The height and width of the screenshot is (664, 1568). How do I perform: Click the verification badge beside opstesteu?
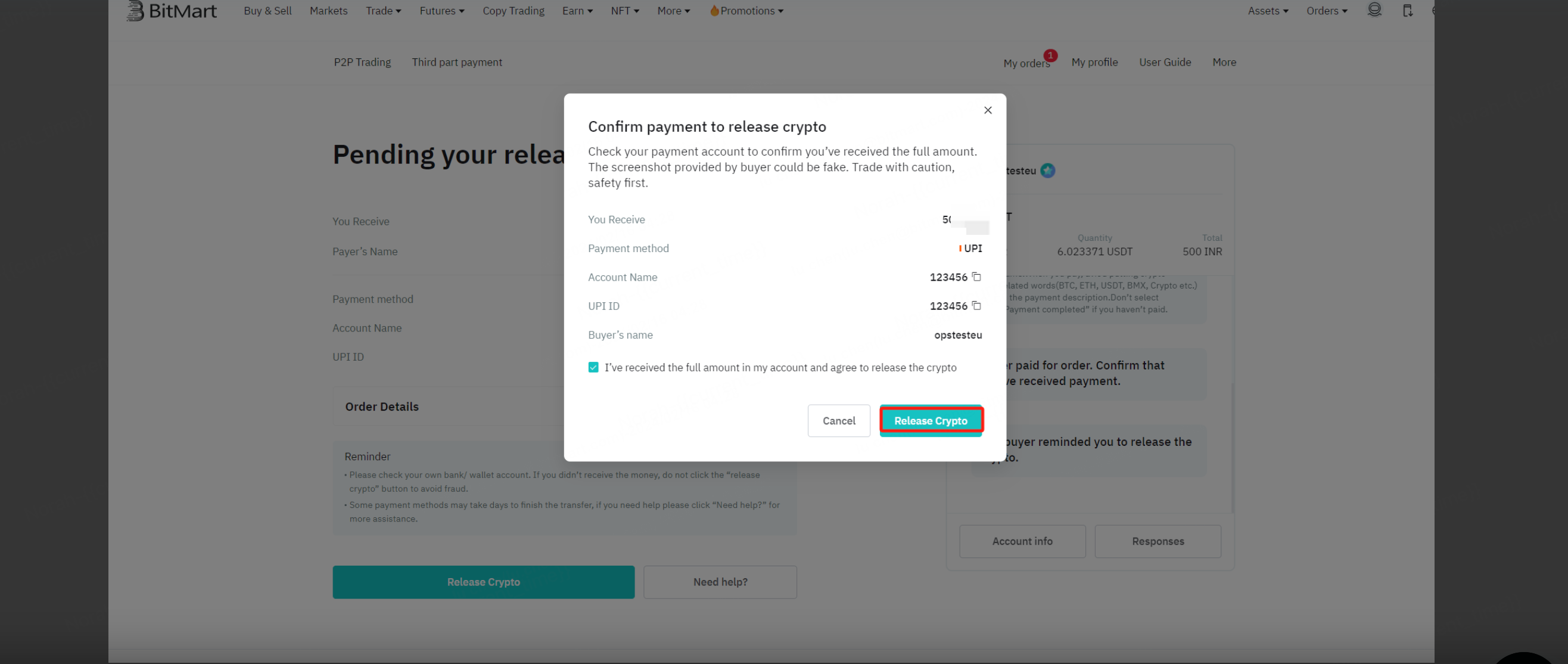click(x=1048, y=171)
